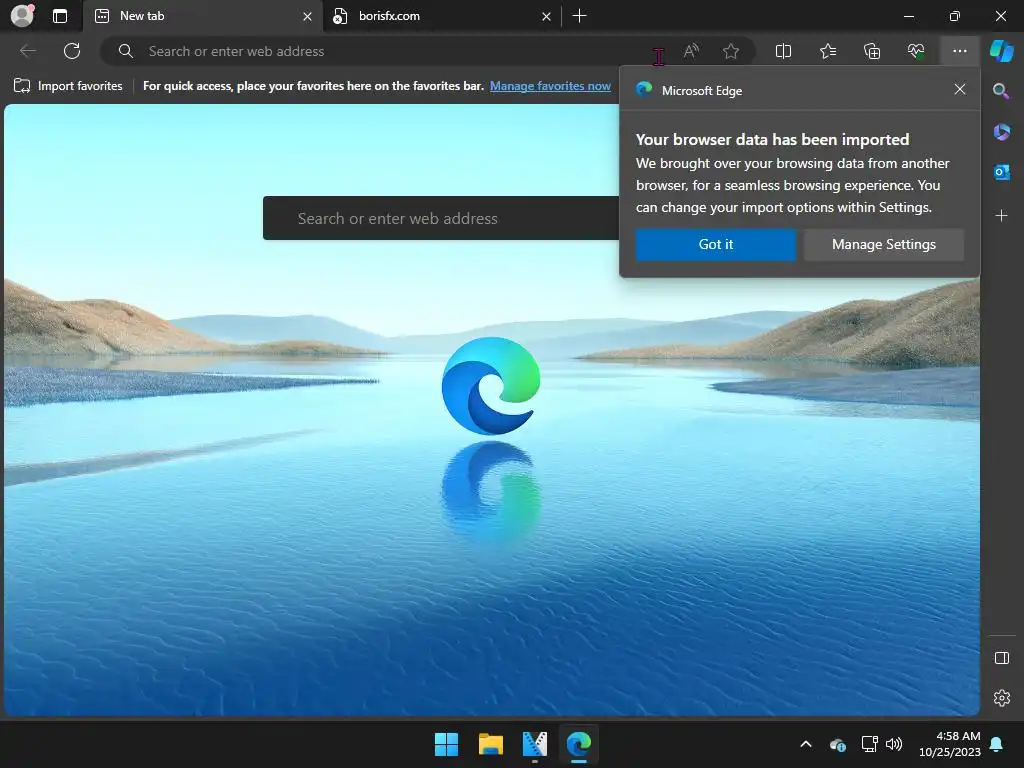The image size is (1024, 768).
Task: Click the Edge taskbar icon
Action: click(x=579, y=744)
